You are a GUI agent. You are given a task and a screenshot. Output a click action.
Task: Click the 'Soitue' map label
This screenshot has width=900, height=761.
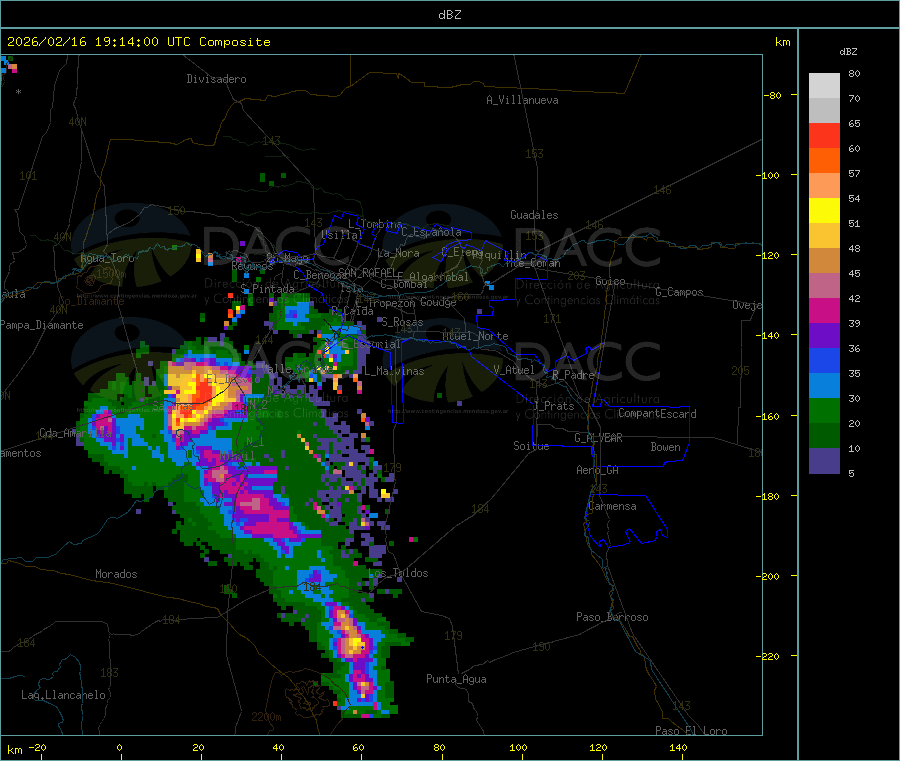tap(531, 446)
